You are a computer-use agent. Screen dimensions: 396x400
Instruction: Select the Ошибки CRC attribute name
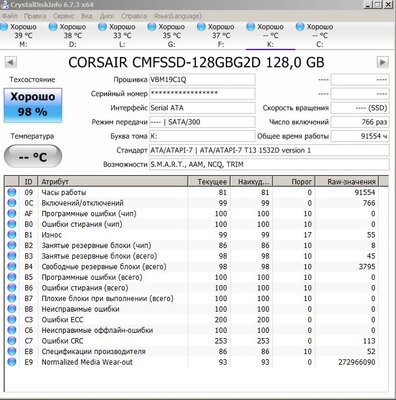click(x=62, y=341)
